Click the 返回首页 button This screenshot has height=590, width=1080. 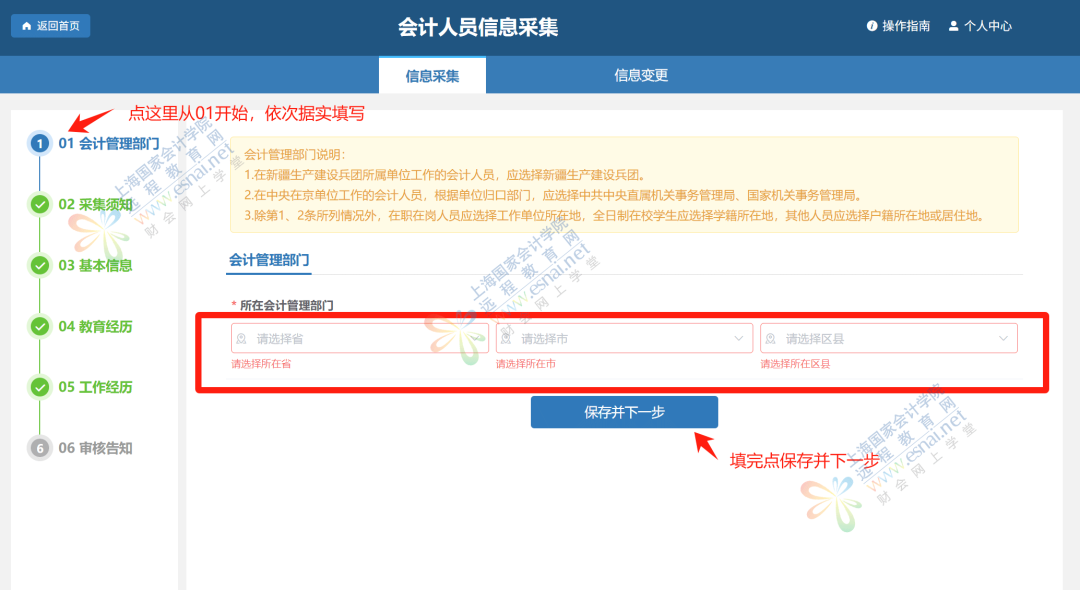50,24
